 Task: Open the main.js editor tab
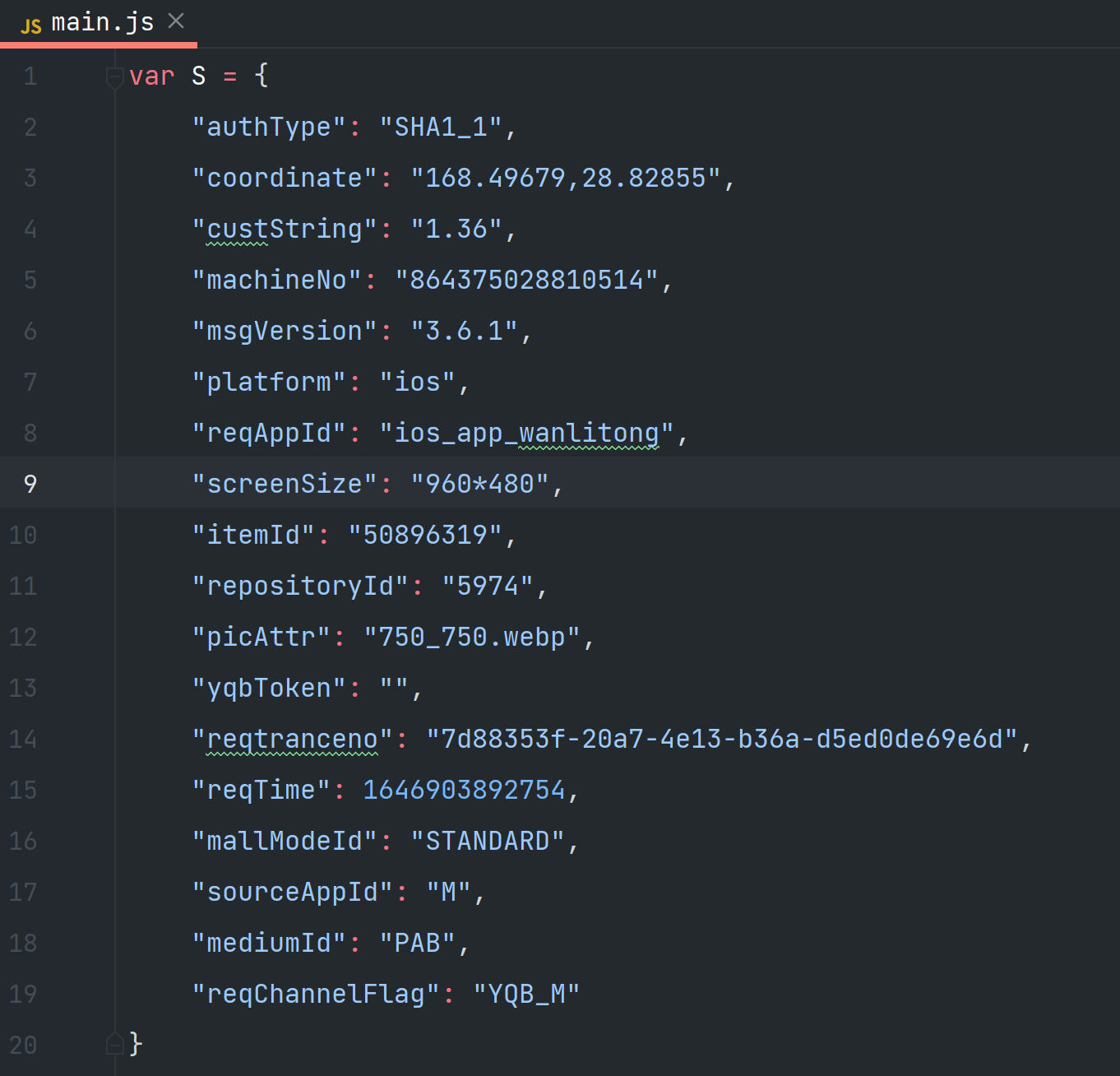(x=99, y=22)
